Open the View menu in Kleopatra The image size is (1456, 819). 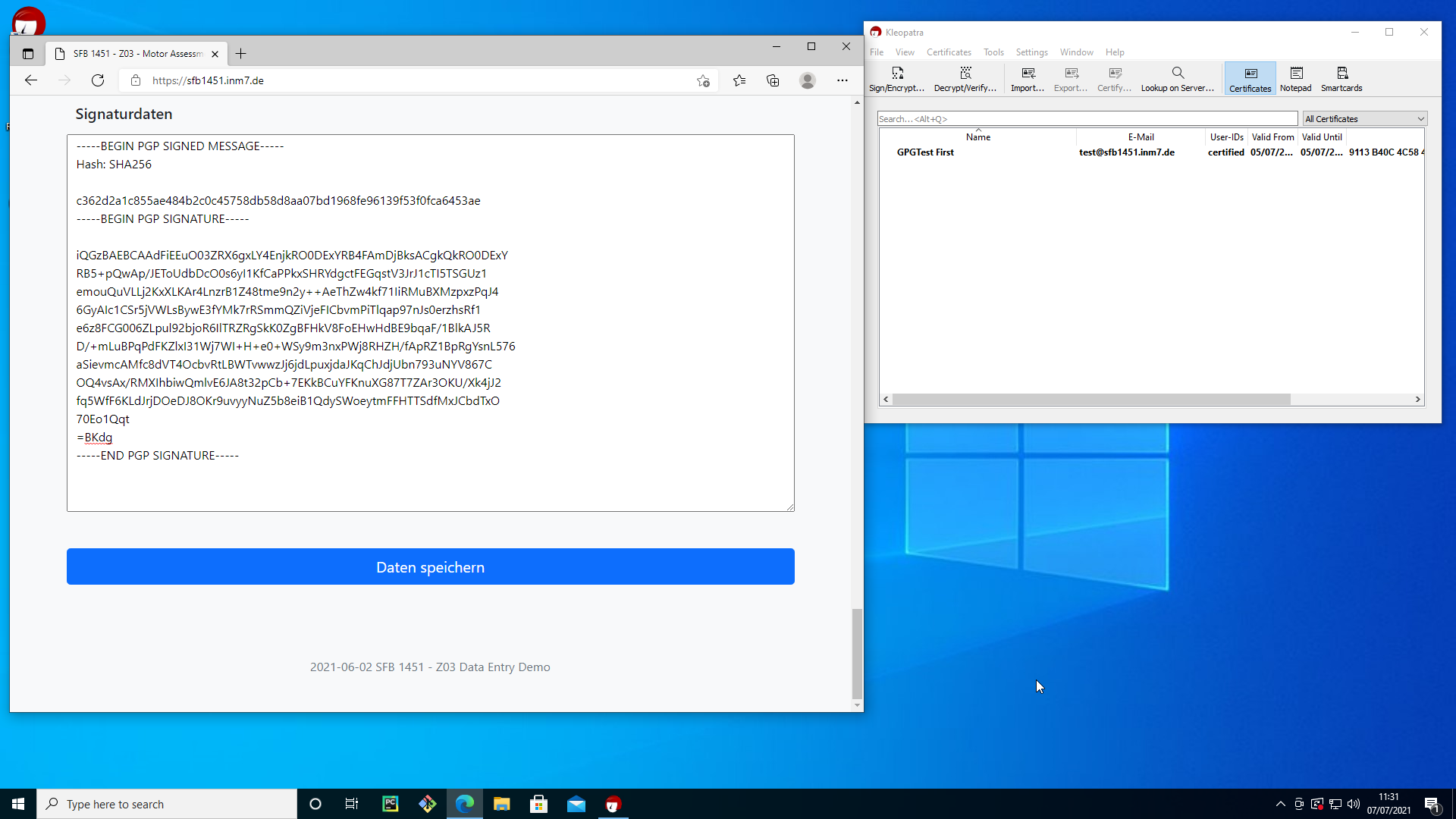click(x=905, y=51)
